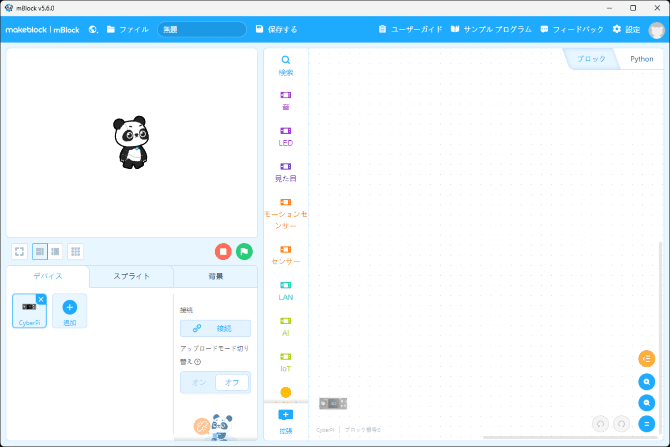Open サンプルプログラム examples
The image size is (670, 447).
[491, 29]
